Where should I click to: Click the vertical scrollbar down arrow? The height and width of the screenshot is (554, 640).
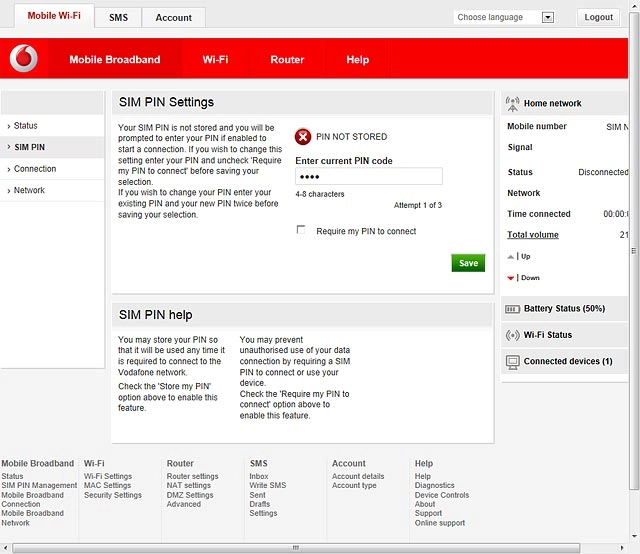click(634, 537)
